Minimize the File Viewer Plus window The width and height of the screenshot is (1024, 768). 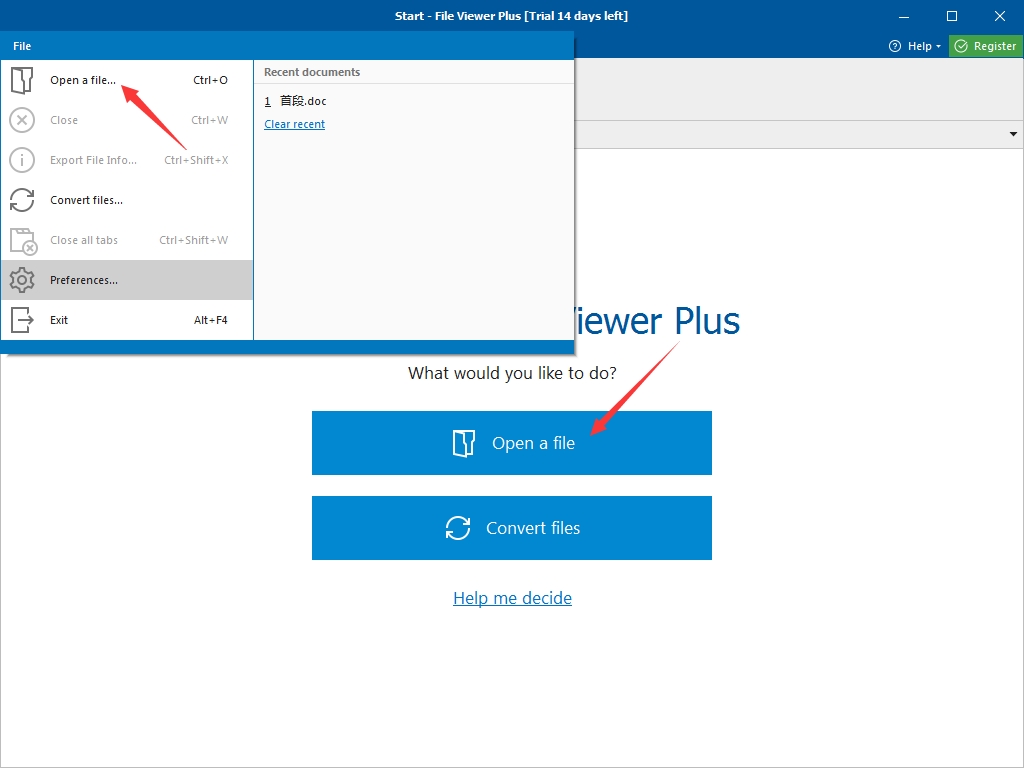(x=904, y=16)
